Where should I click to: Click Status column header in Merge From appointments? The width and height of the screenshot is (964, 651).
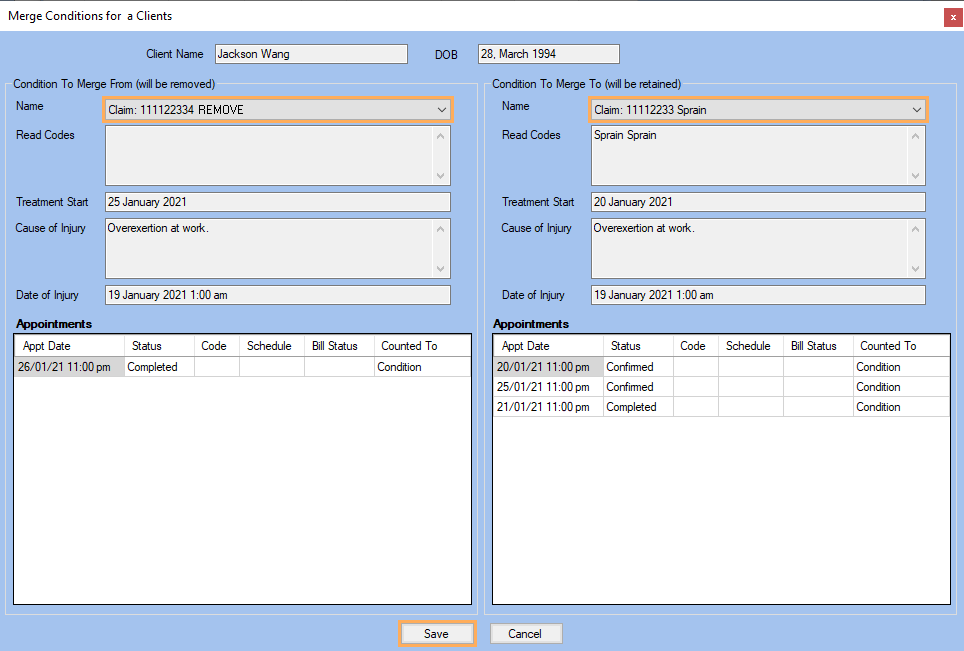[x=146, y=346]
